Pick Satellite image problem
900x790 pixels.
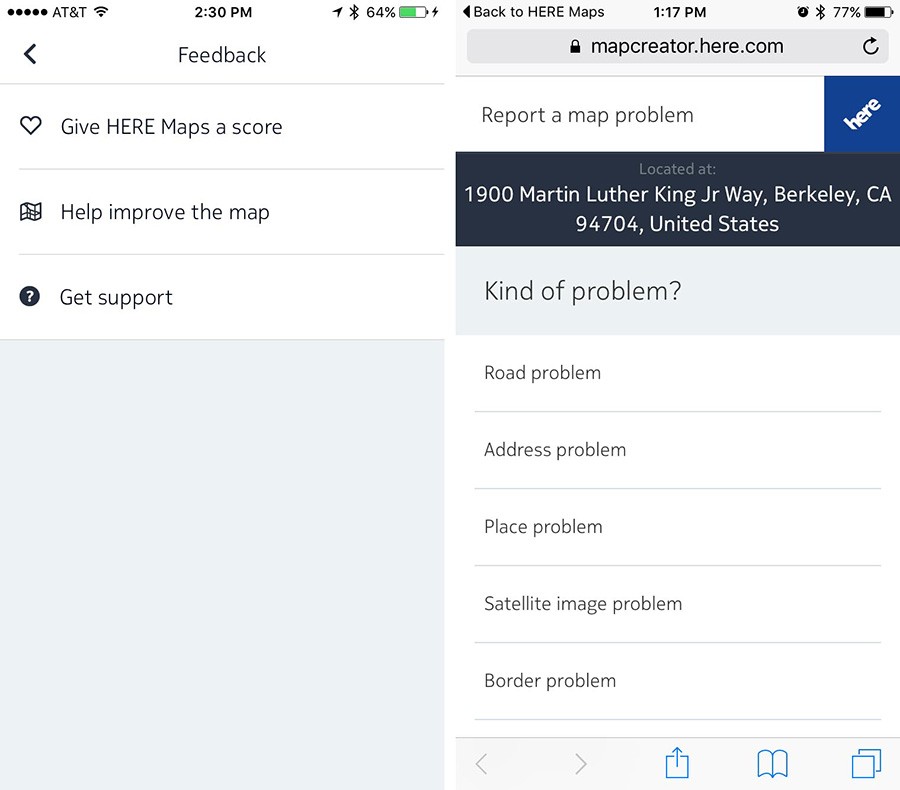[x=677, y=604]
